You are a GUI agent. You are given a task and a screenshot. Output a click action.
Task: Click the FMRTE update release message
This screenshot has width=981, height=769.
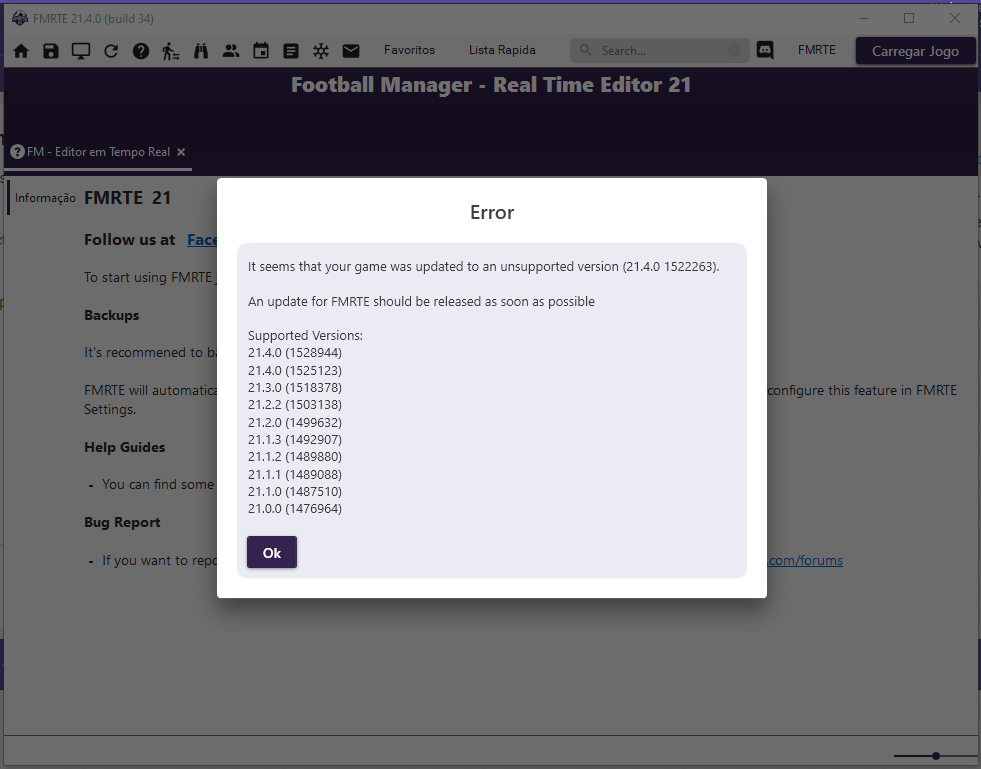(421, 302)
